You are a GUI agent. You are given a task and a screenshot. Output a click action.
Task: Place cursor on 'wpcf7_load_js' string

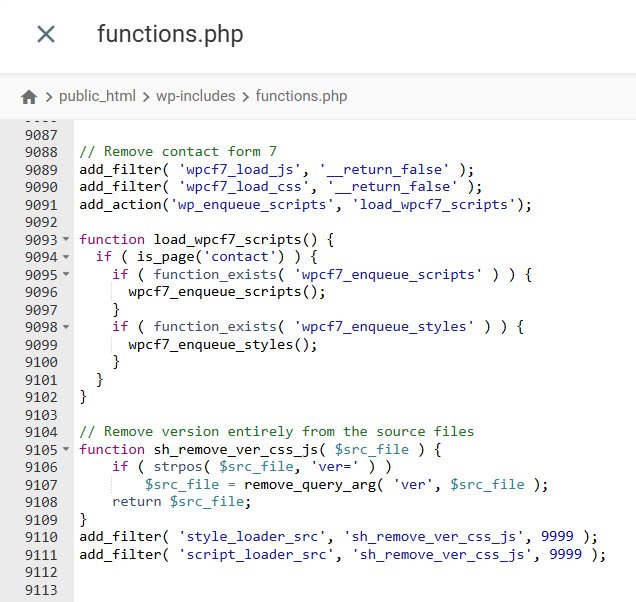[x=240, y=170]
